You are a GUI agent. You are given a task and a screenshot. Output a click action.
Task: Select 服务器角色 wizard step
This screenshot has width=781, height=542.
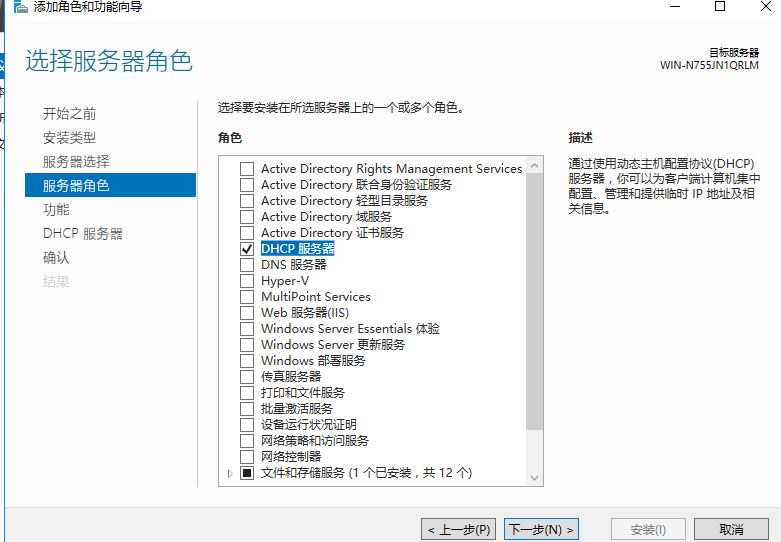(x=111, y=185)
